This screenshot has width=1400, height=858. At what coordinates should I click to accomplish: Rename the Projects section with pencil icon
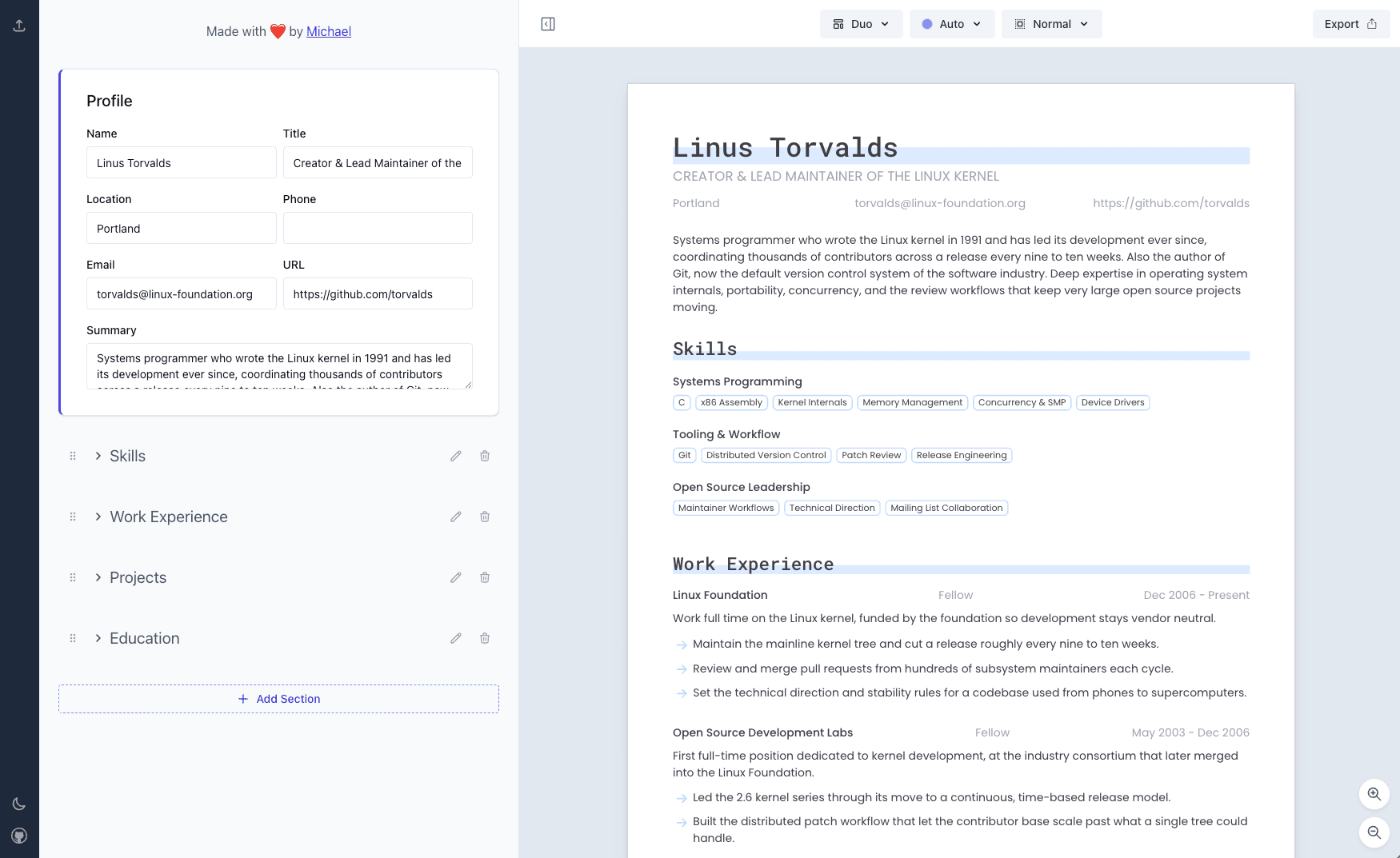point(456,577)
